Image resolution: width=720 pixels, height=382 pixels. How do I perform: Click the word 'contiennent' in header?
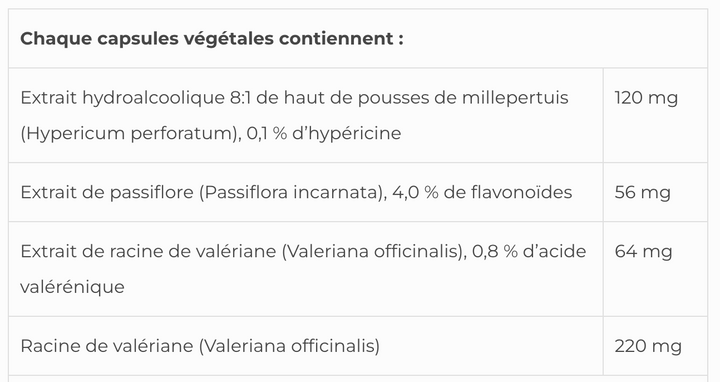click(336, 38)
